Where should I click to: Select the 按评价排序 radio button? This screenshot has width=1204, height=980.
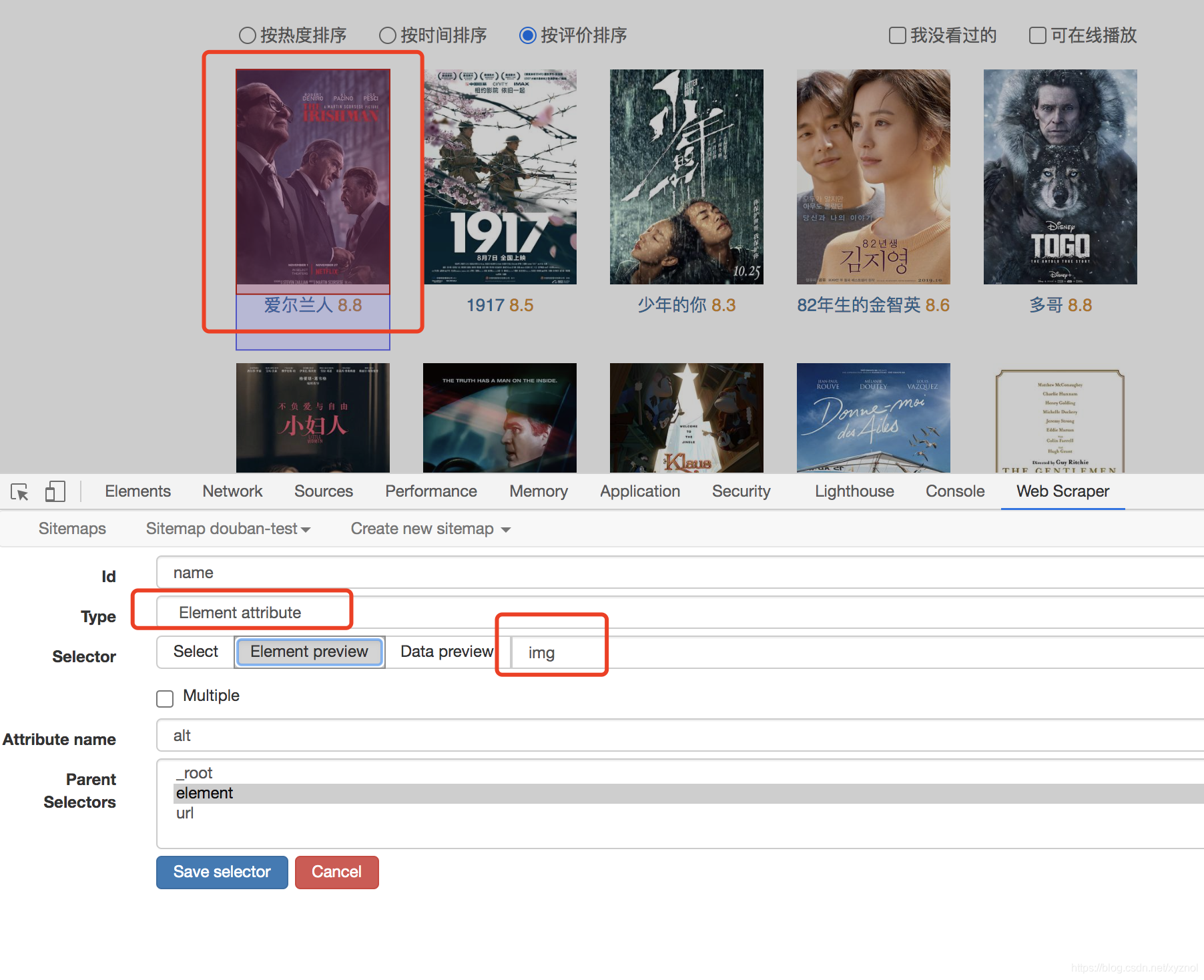[528, 35]
